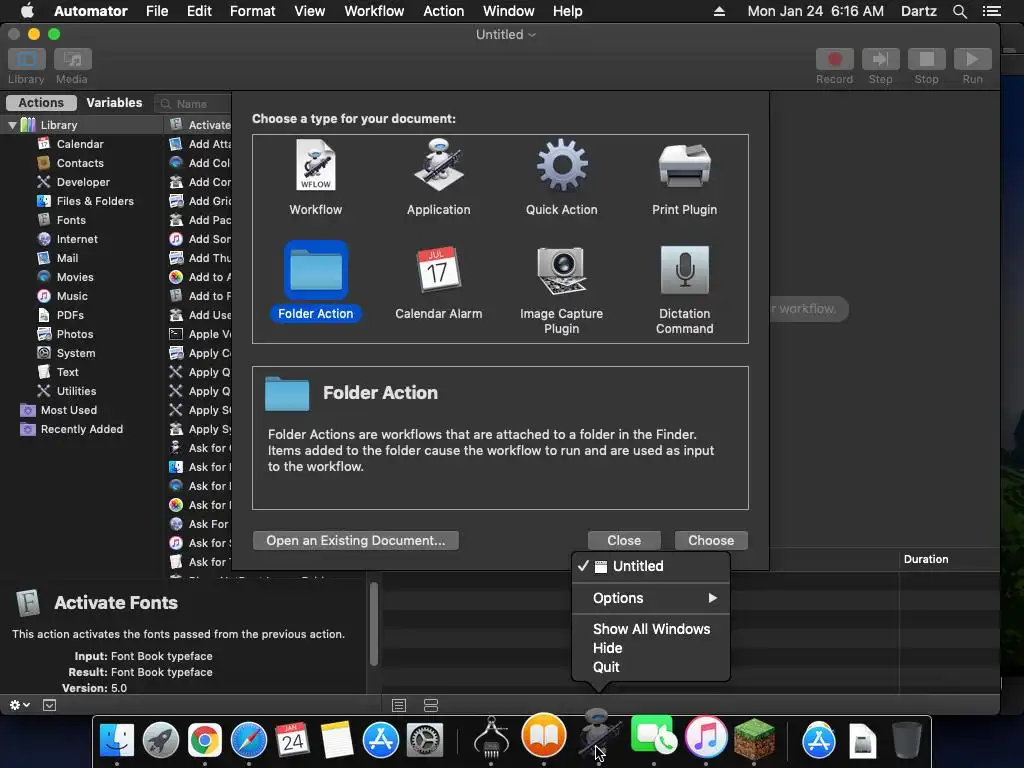
Task: Open the Action menu in menu bar
Action: tap(443, 11)
